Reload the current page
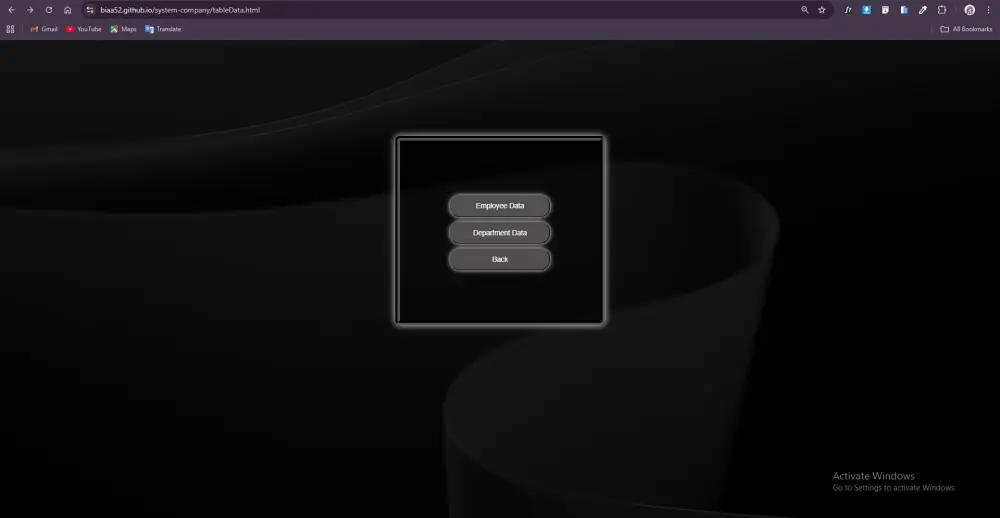Screen dimensions: 1000x518 48,10
